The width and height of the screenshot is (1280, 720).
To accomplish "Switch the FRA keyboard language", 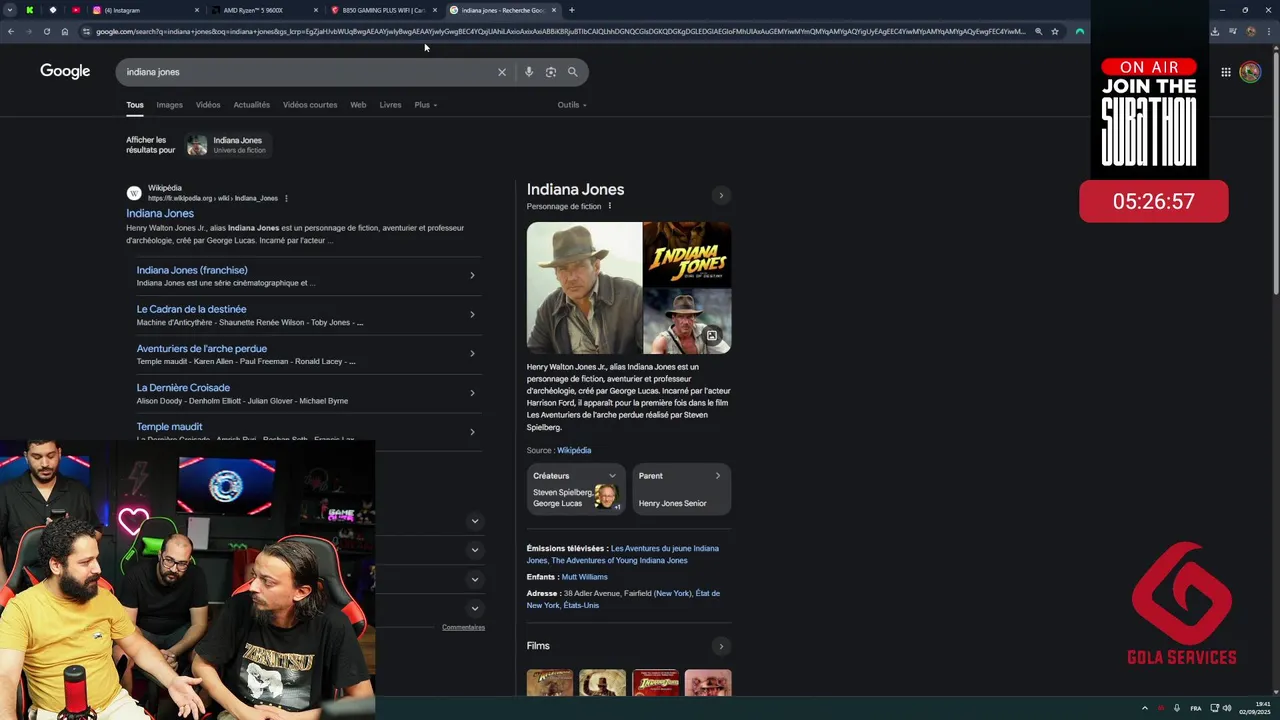I will (x=1195, y=708).
